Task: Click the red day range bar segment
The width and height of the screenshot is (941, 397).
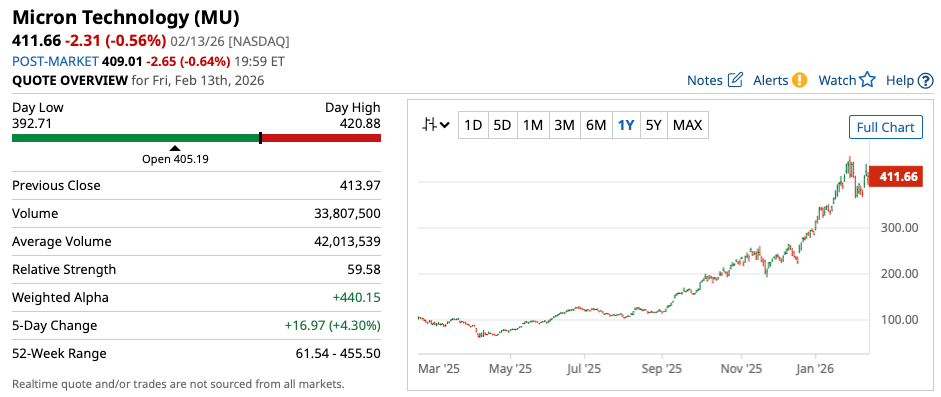Action: 322,138
